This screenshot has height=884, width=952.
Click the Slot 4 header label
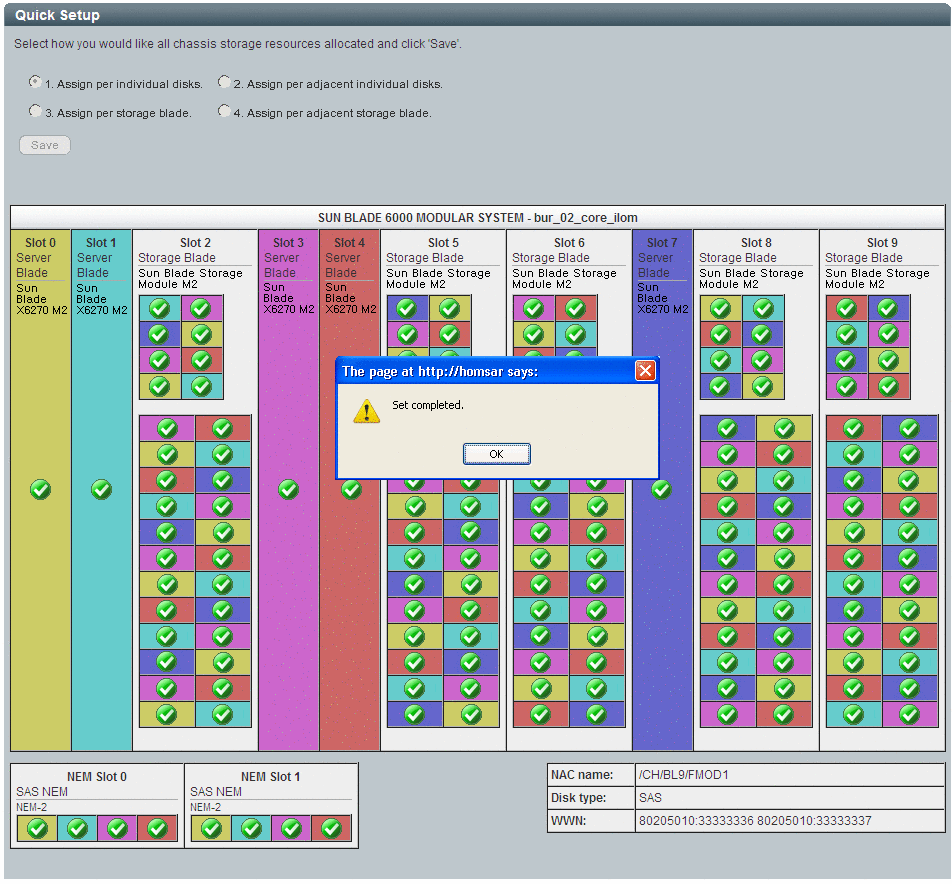[350, 242]
